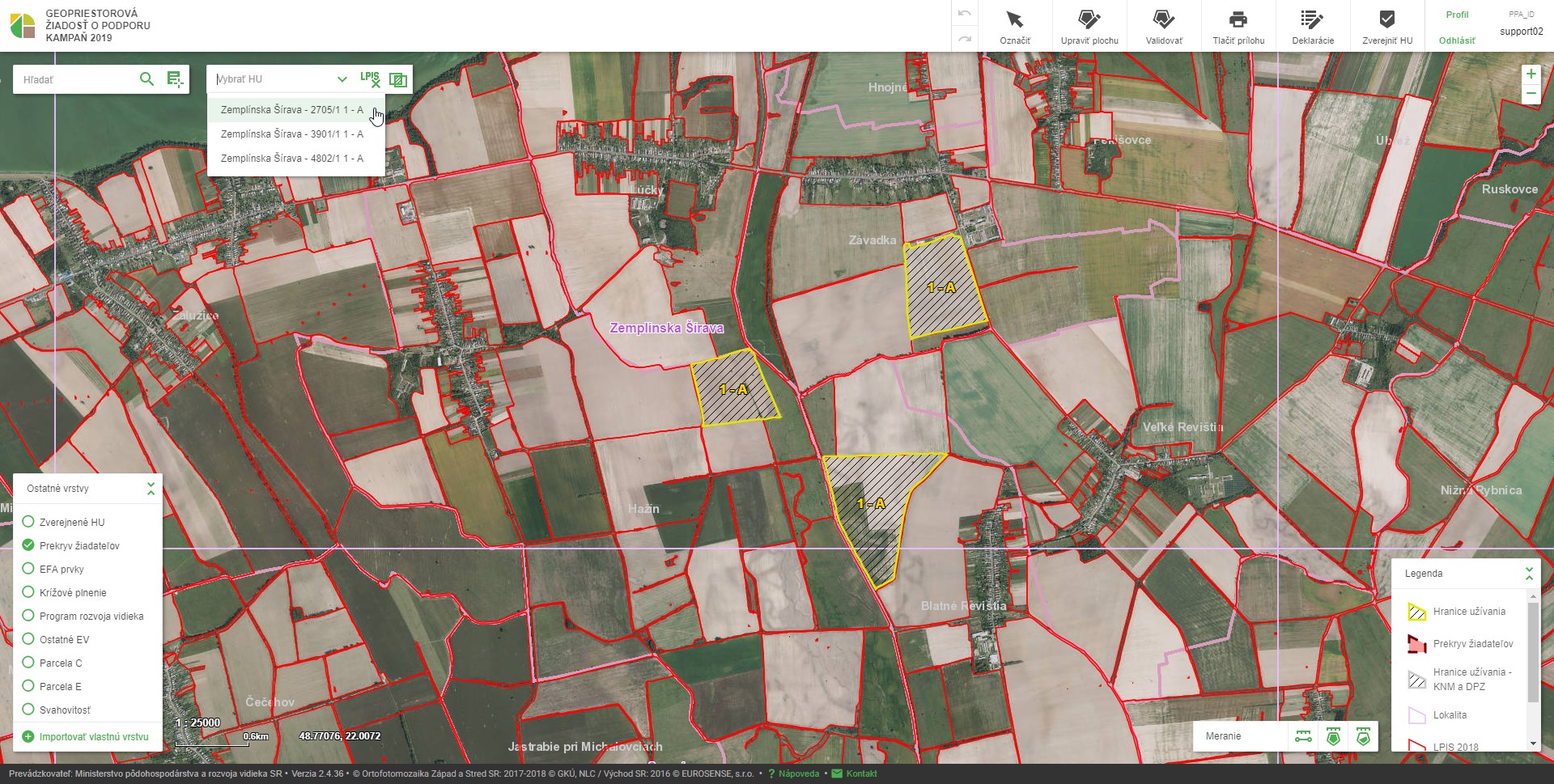Screen dimensions: 1554x784
Task: Click the parcel overlay icon beside LPIS
Action: tap(397, 79)
